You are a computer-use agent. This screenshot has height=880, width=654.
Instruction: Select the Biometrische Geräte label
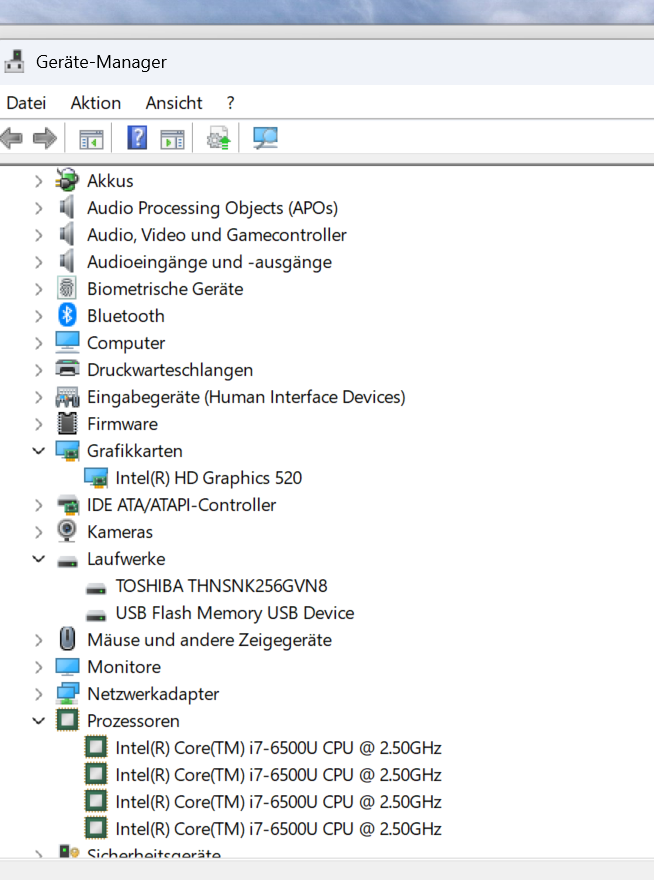click(165, 289)
